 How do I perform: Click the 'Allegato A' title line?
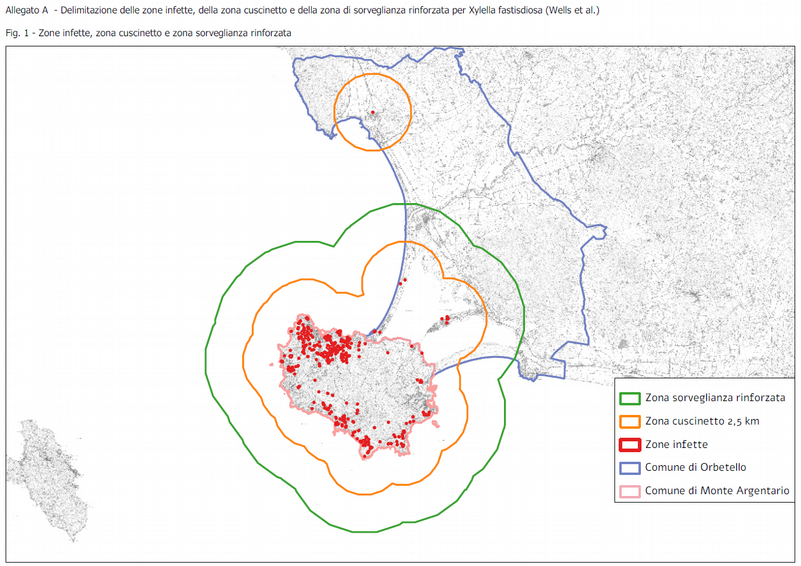tap(302, 10)
